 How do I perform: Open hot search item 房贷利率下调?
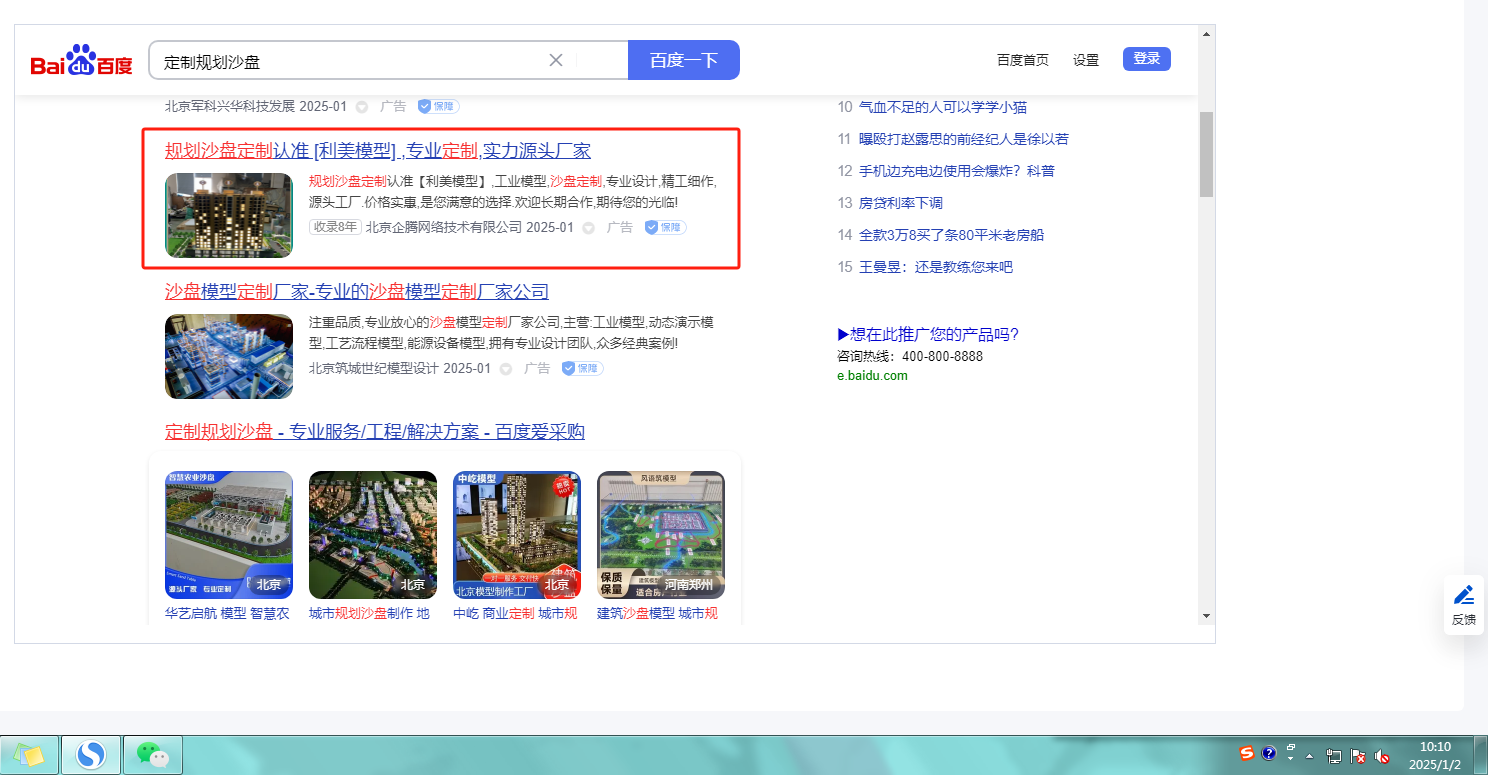[900, 203]
